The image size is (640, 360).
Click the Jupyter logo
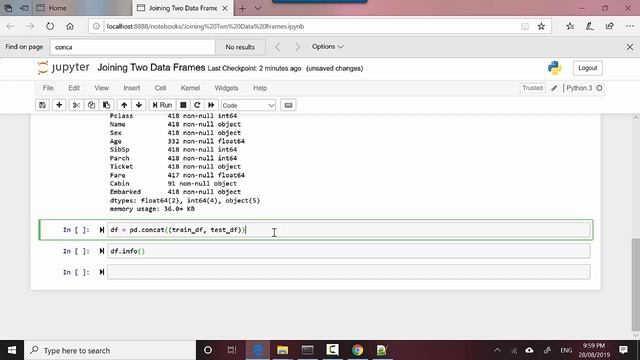pos(63,68)
